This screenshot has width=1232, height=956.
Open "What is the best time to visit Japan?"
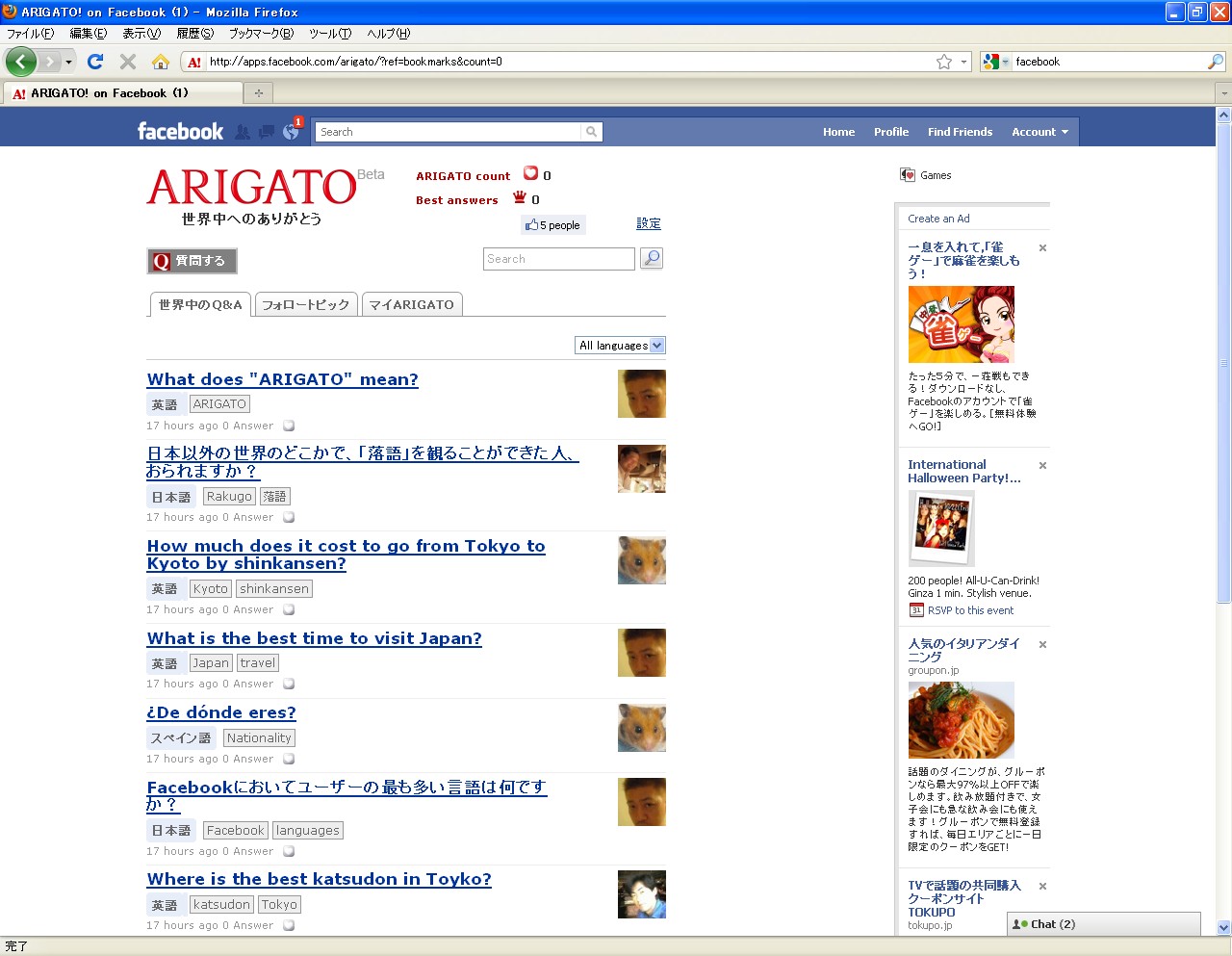(315, 638)
